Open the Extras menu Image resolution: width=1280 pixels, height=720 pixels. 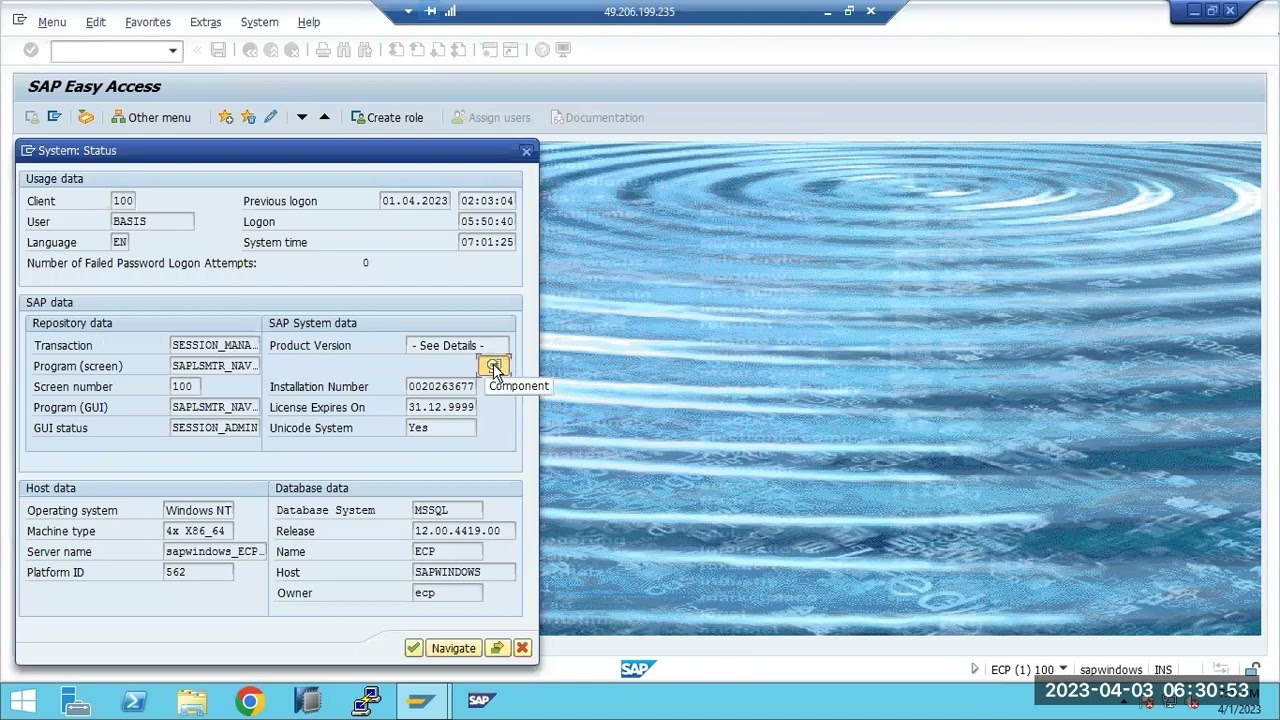[206, 22]
